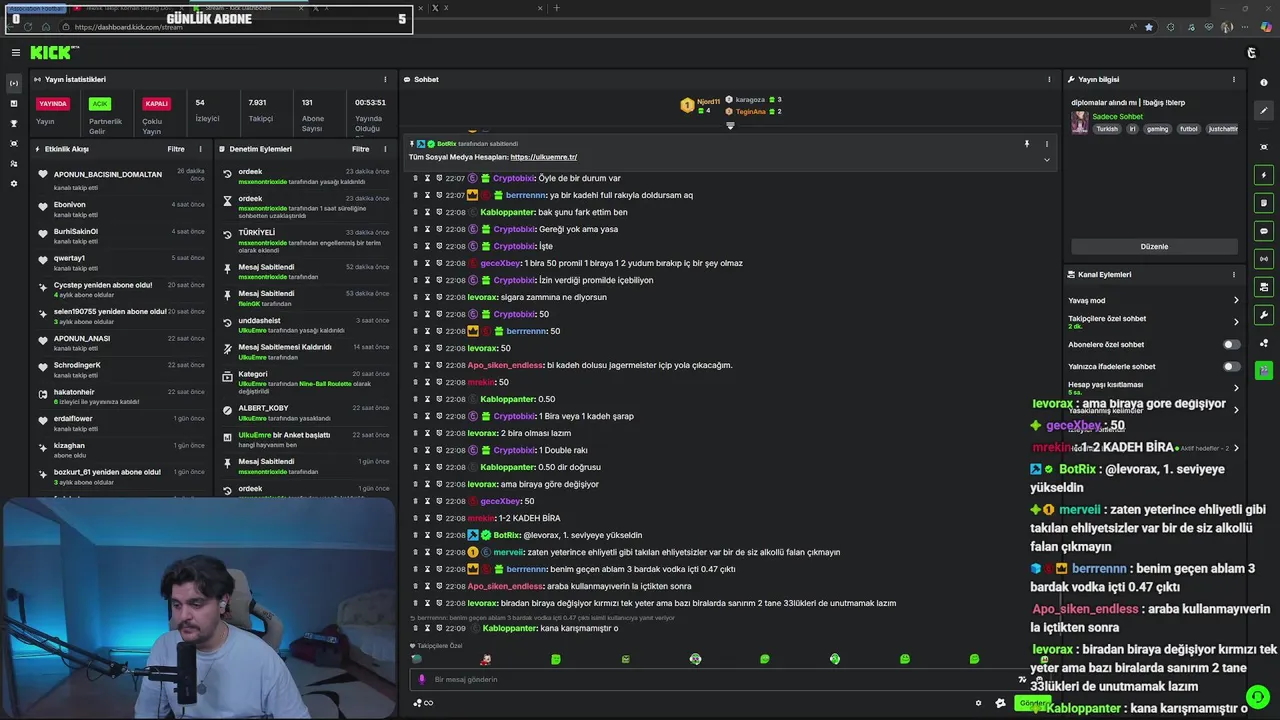This screenshot has height=720, width=1280.
Task: Open a new browser tab with plus
Action: pos(557,8)
